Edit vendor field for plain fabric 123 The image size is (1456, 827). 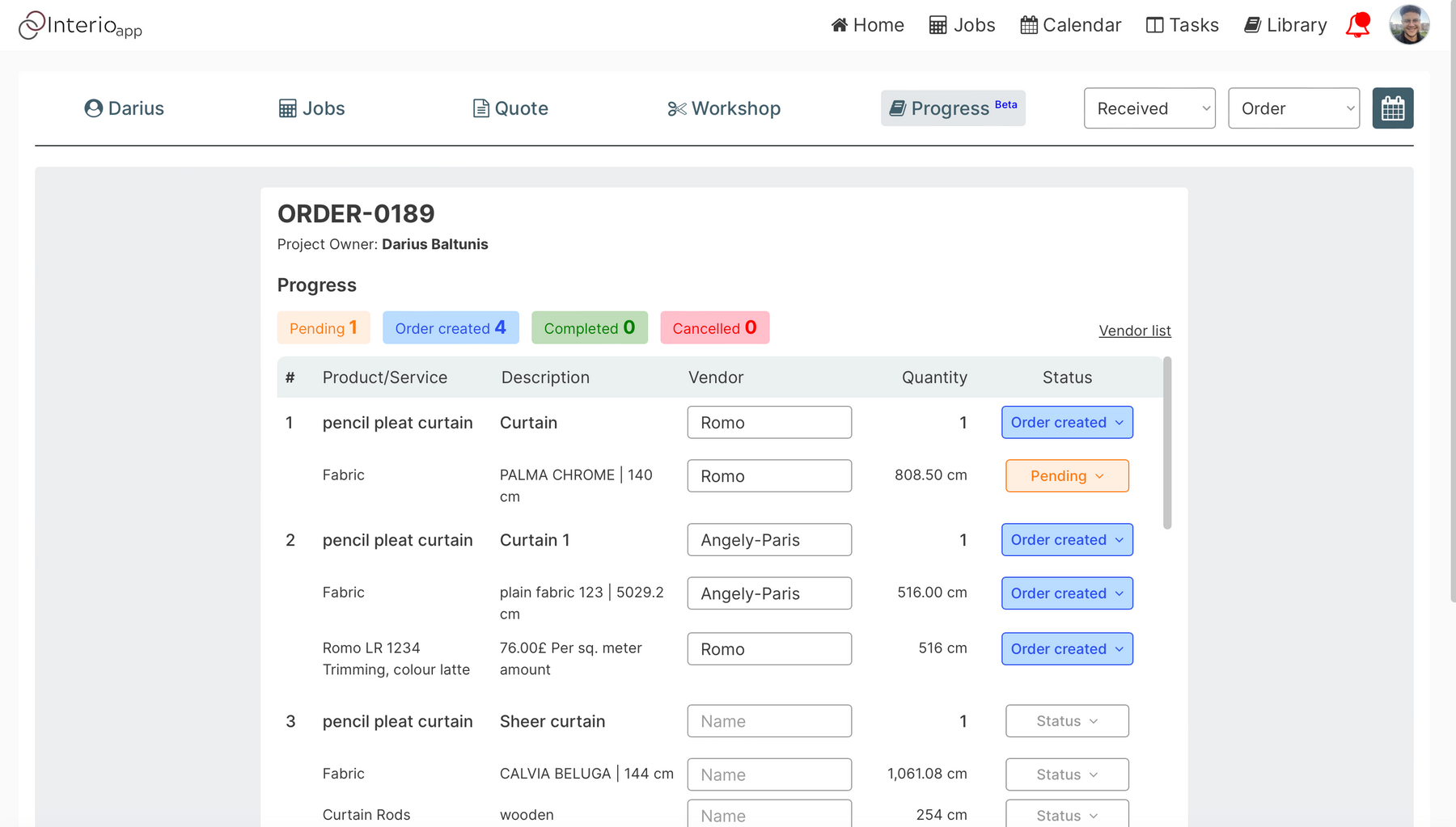coord(769,593)
